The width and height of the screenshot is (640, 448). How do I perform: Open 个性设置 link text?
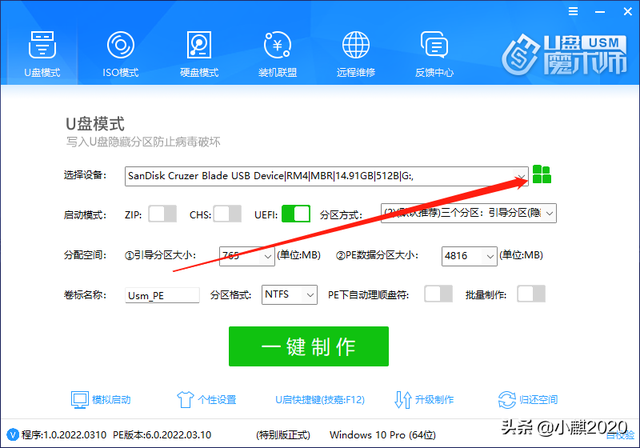(217, 399)
